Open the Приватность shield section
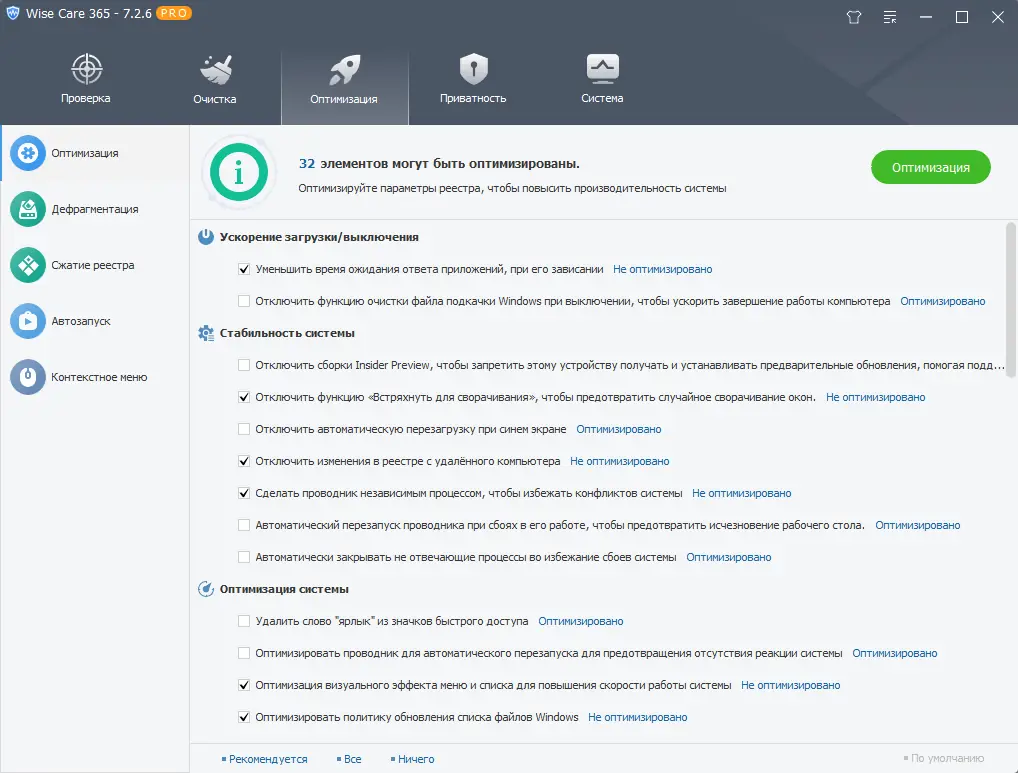 [x=473, y=75]
